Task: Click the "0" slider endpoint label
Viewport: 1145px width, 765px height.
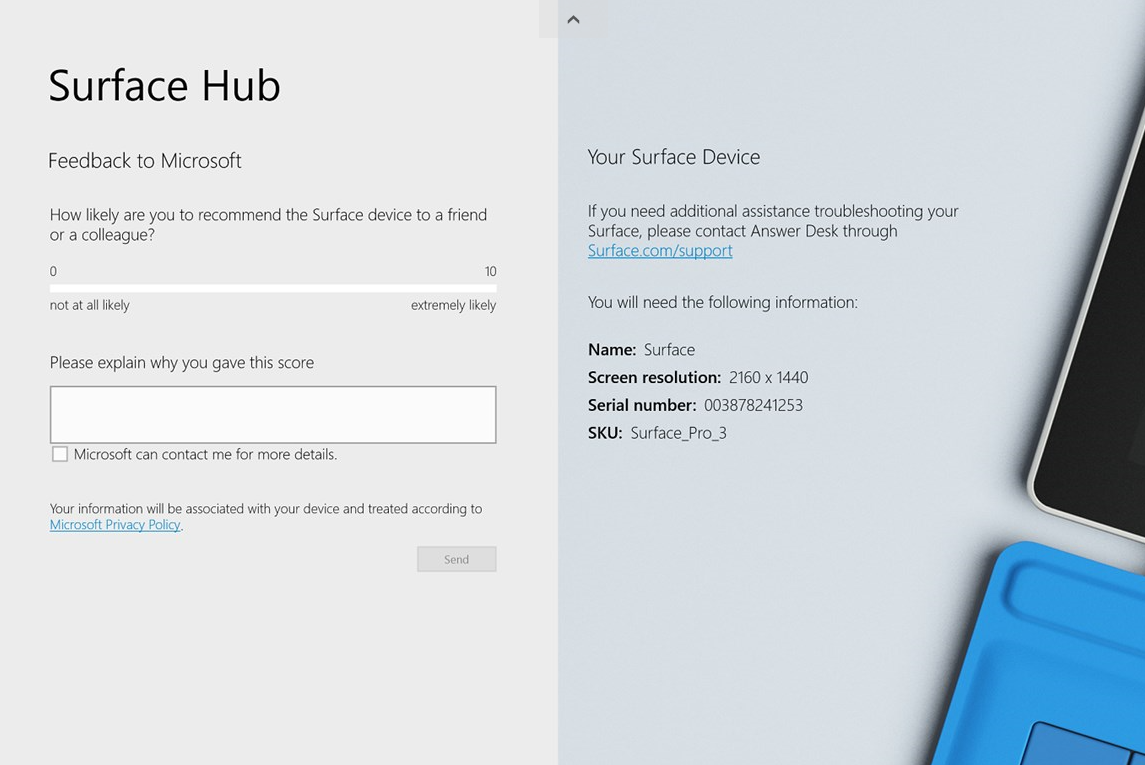Action: (x=52, y=270)
